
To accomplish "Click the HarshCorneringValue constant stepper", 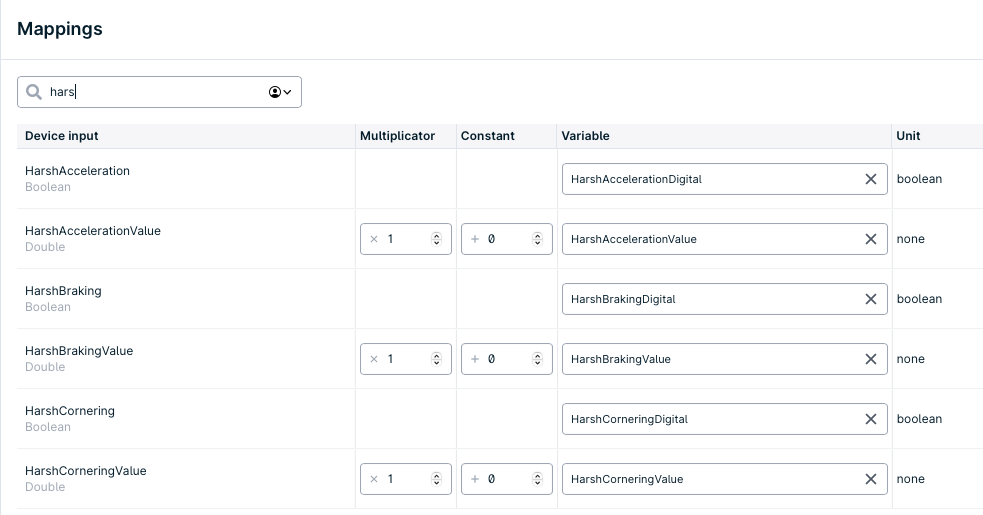I will pyautogui.click(x=537, y=479).
